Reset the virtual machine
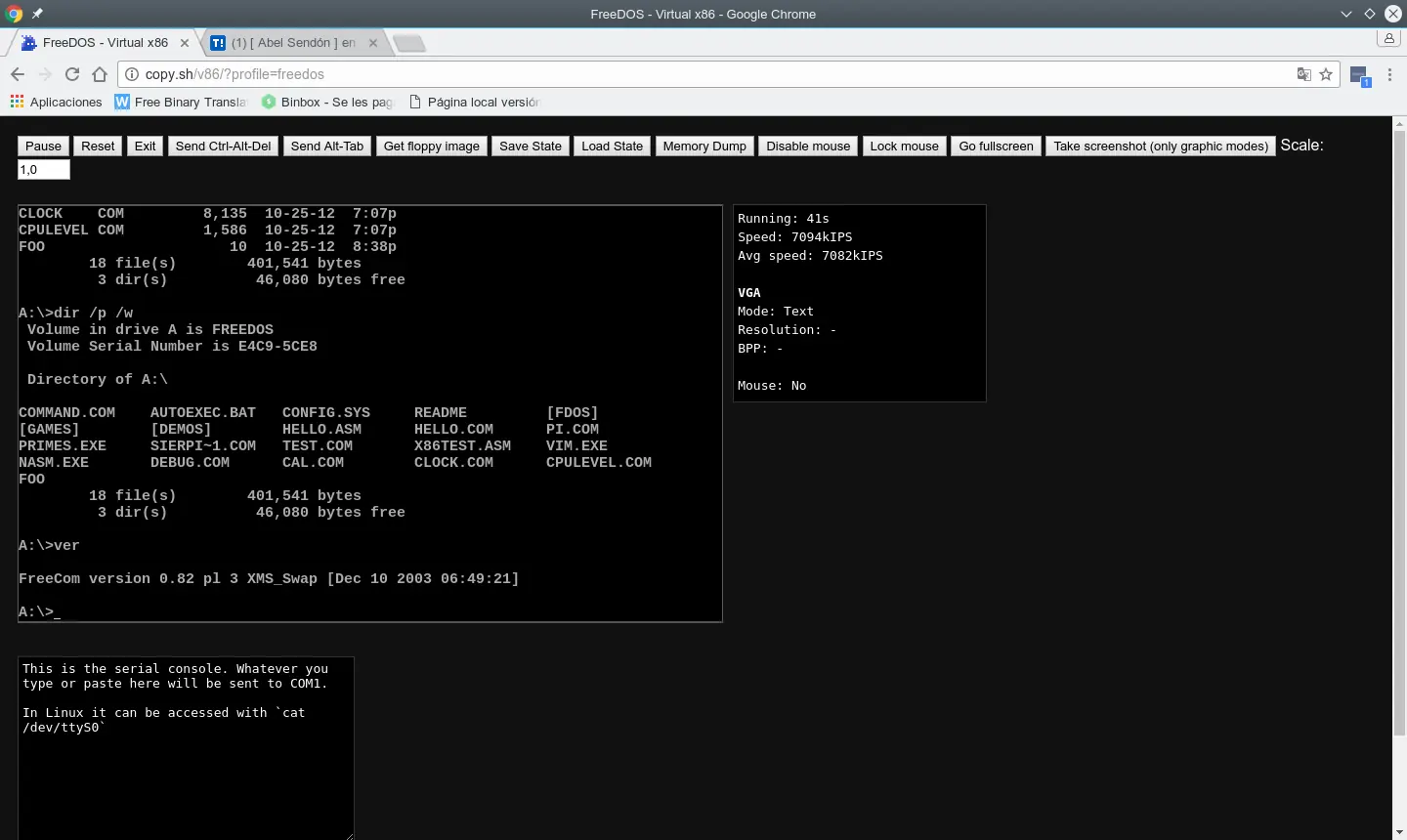This screenshot has width=1407, height=840. (98, 146)
